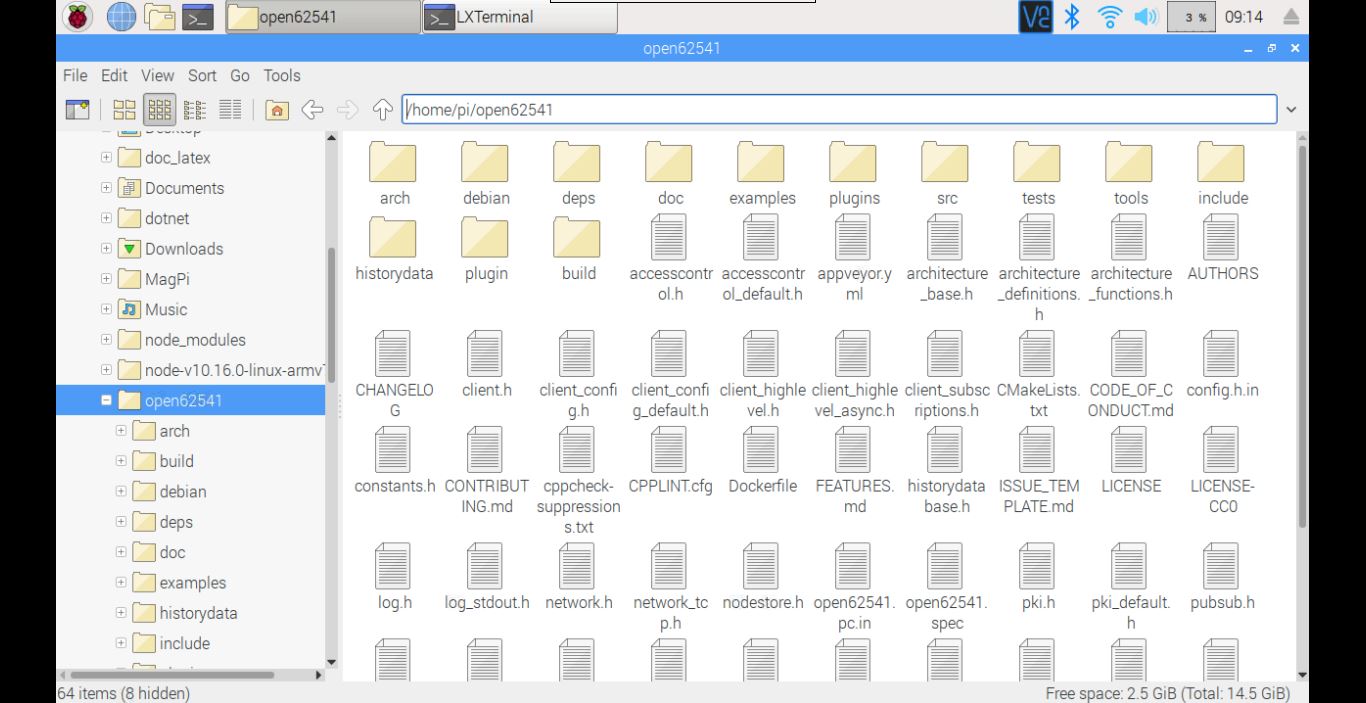Open a new tab in the file manager
The image size is (1366, 703).
[x=77, y=109]
